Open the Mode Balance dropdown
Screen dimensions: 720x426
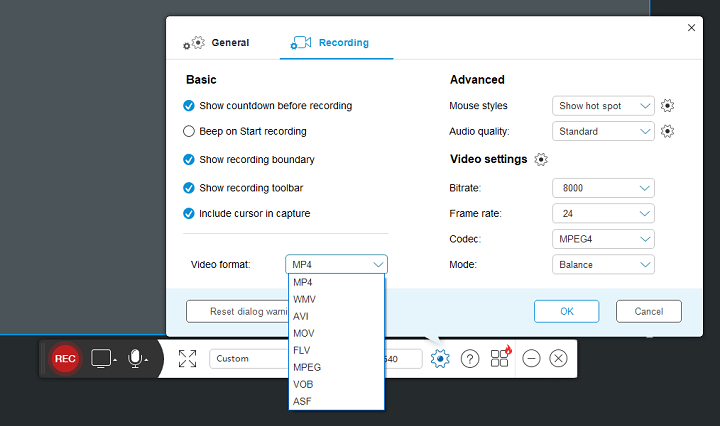[603, 265]
